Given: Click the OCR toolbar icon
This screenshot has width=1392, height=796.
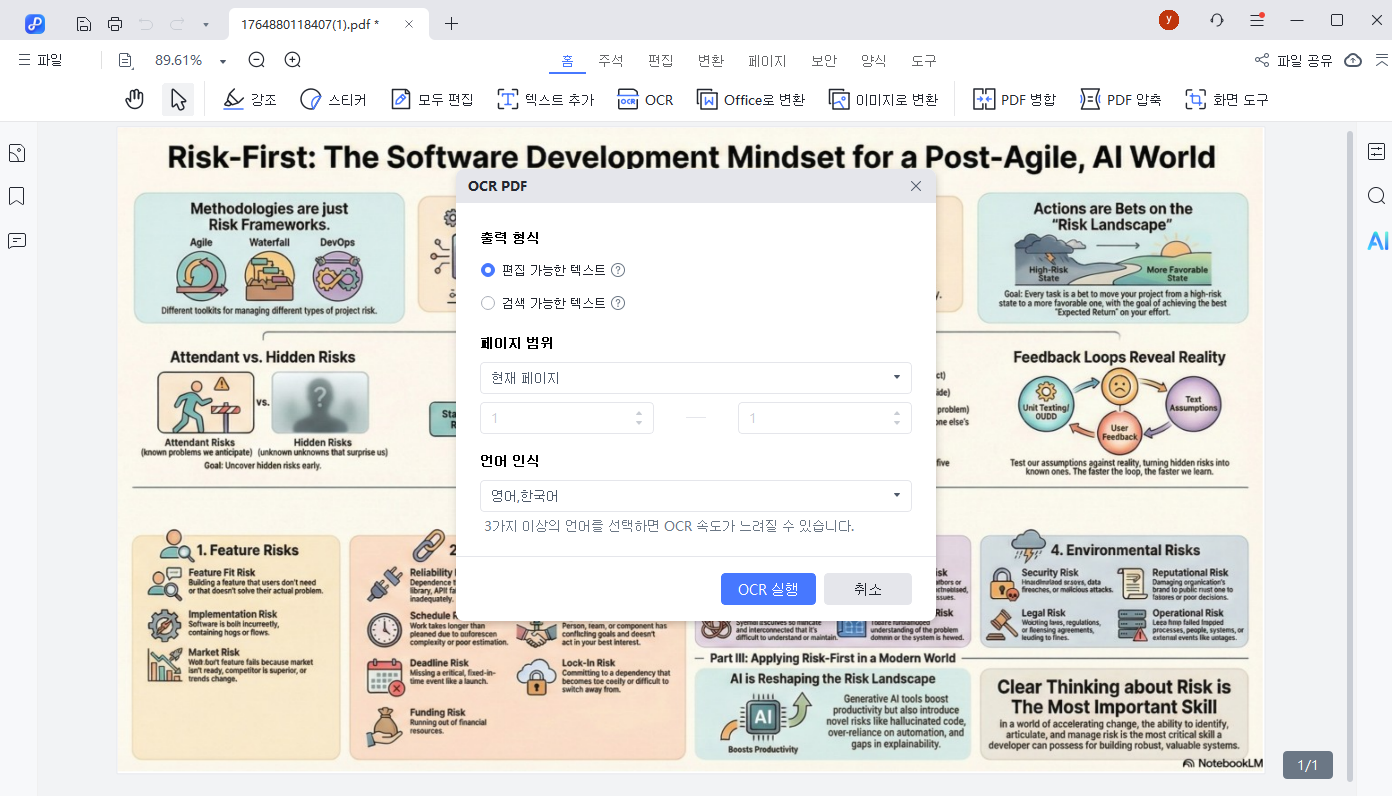Looking at the screenshot, I should (645, 99).
